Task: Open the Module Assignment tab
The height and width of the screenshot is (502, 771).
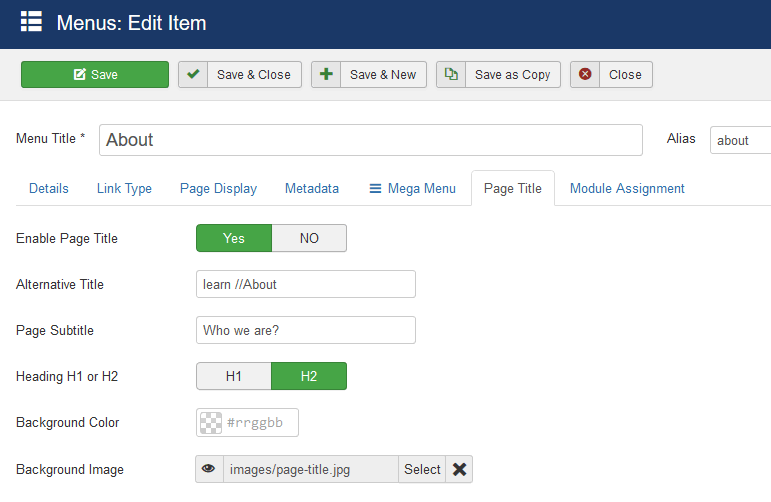Action: pos(627,188)
